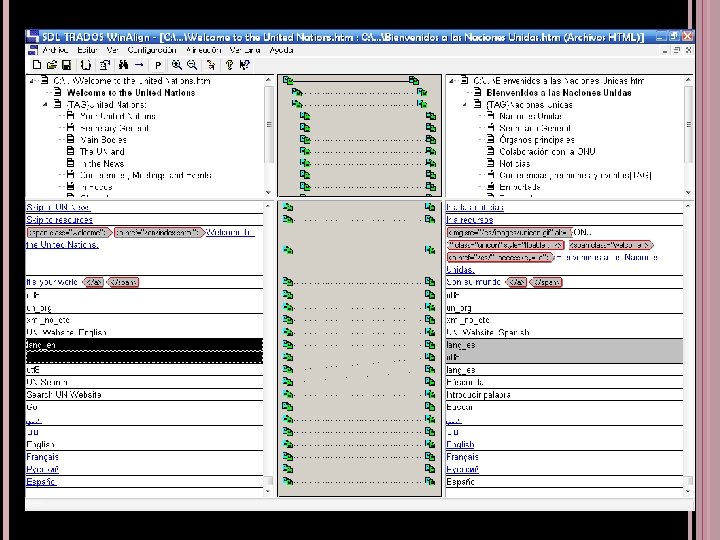Screen dimensions: 720x540
Task: Open the Ventana menu
Action: click(x=245, y=50)
